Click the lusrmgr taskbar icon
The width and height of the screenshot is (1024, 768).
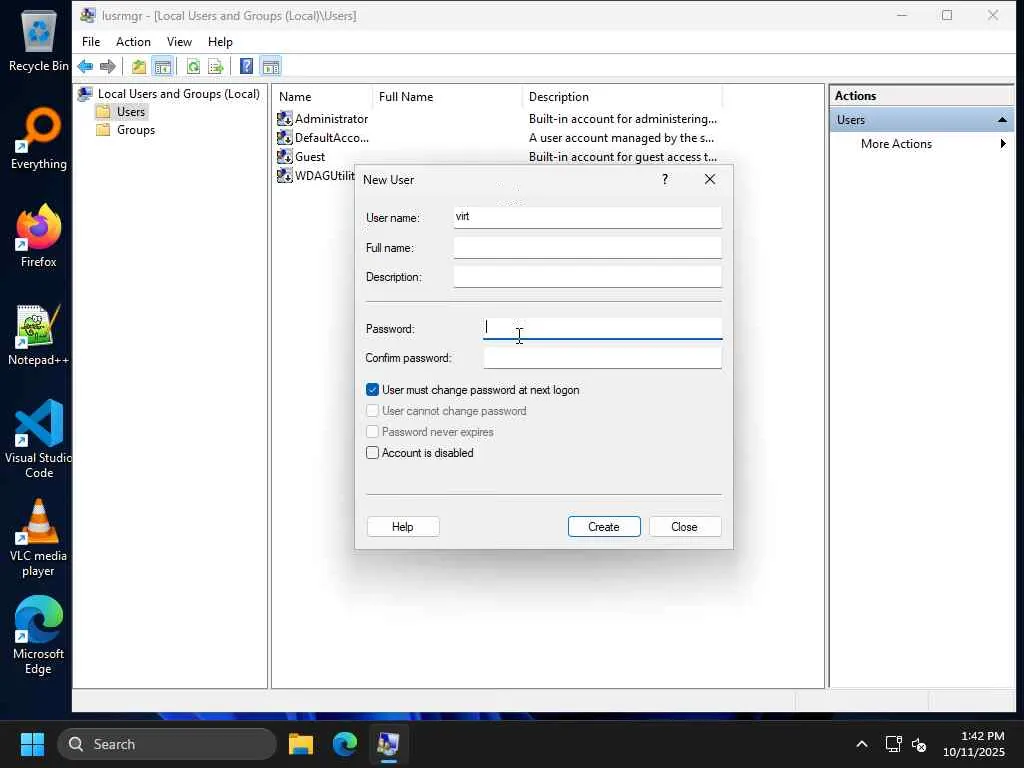389,744
